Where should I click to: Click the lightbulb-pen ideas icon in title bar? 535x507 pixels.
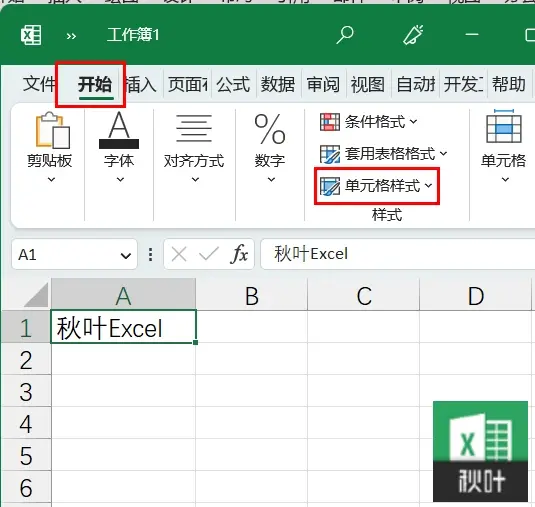pyautogui.click(x=413, y=35)
